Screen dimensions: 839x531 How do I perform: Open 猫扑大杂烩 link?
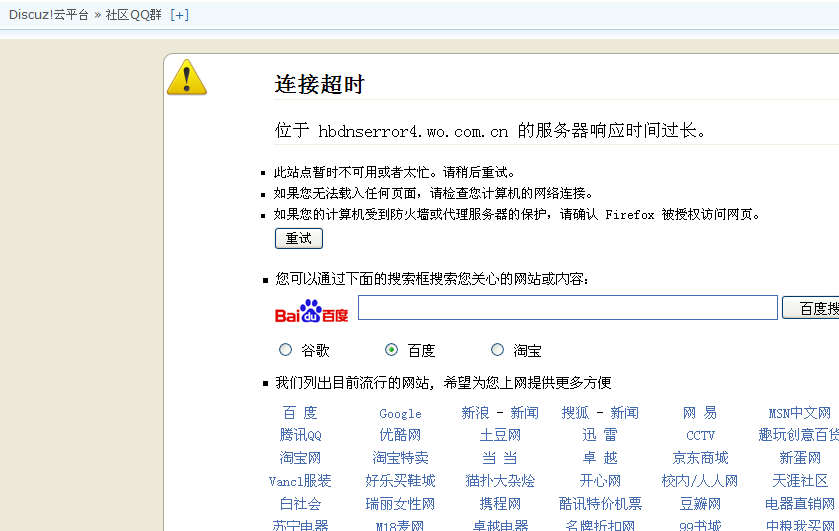[500, 481]
